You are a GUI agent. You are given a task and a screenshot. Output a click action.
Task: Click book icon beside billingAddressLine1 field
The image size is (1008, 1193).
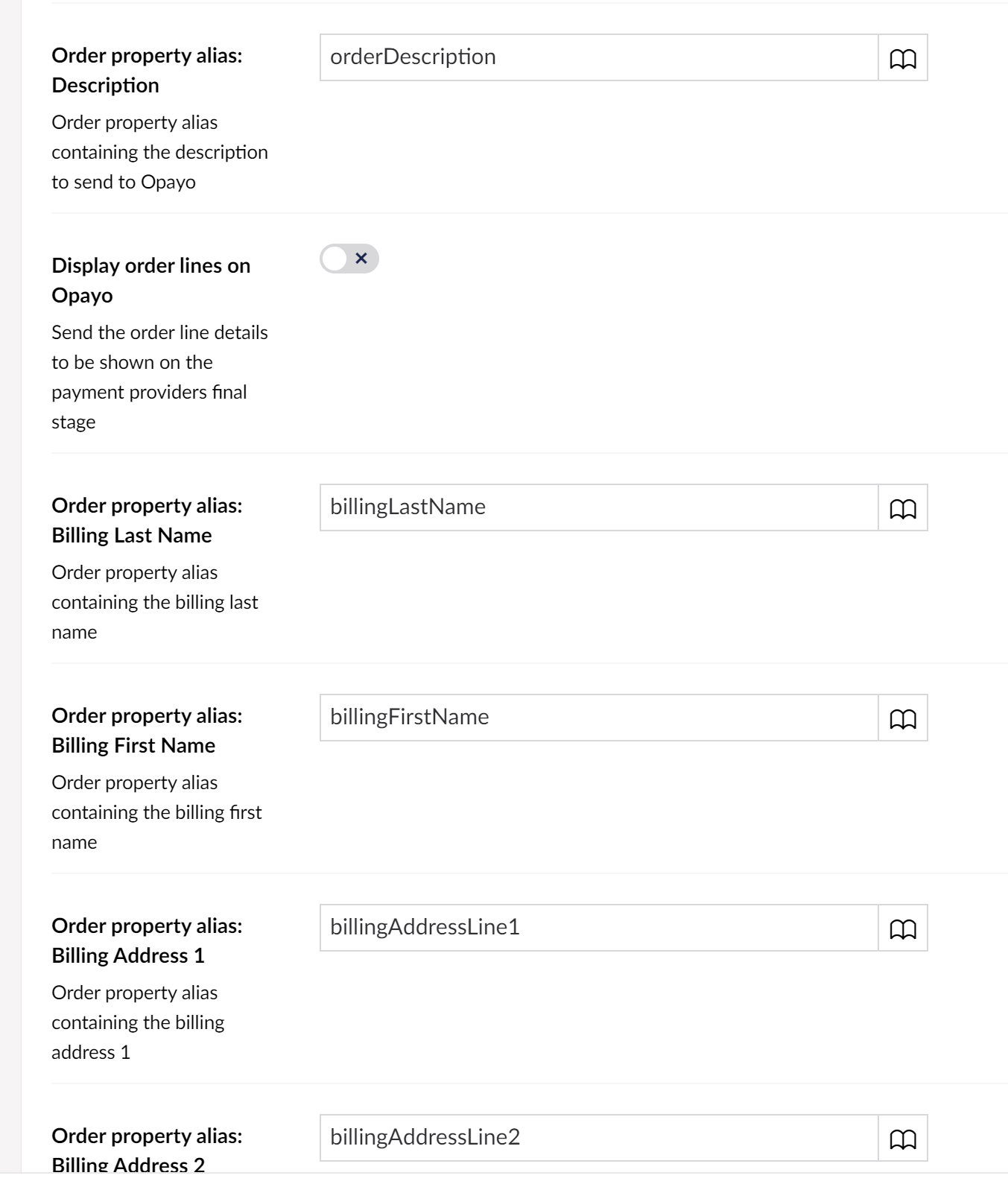coord(903,928)
